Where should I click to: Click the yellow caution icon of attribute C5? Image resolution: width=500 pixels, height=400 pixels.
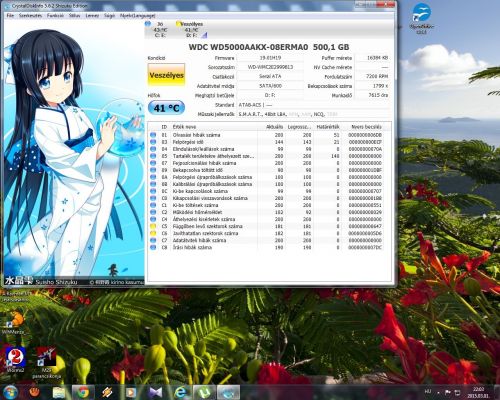(153, 226)
